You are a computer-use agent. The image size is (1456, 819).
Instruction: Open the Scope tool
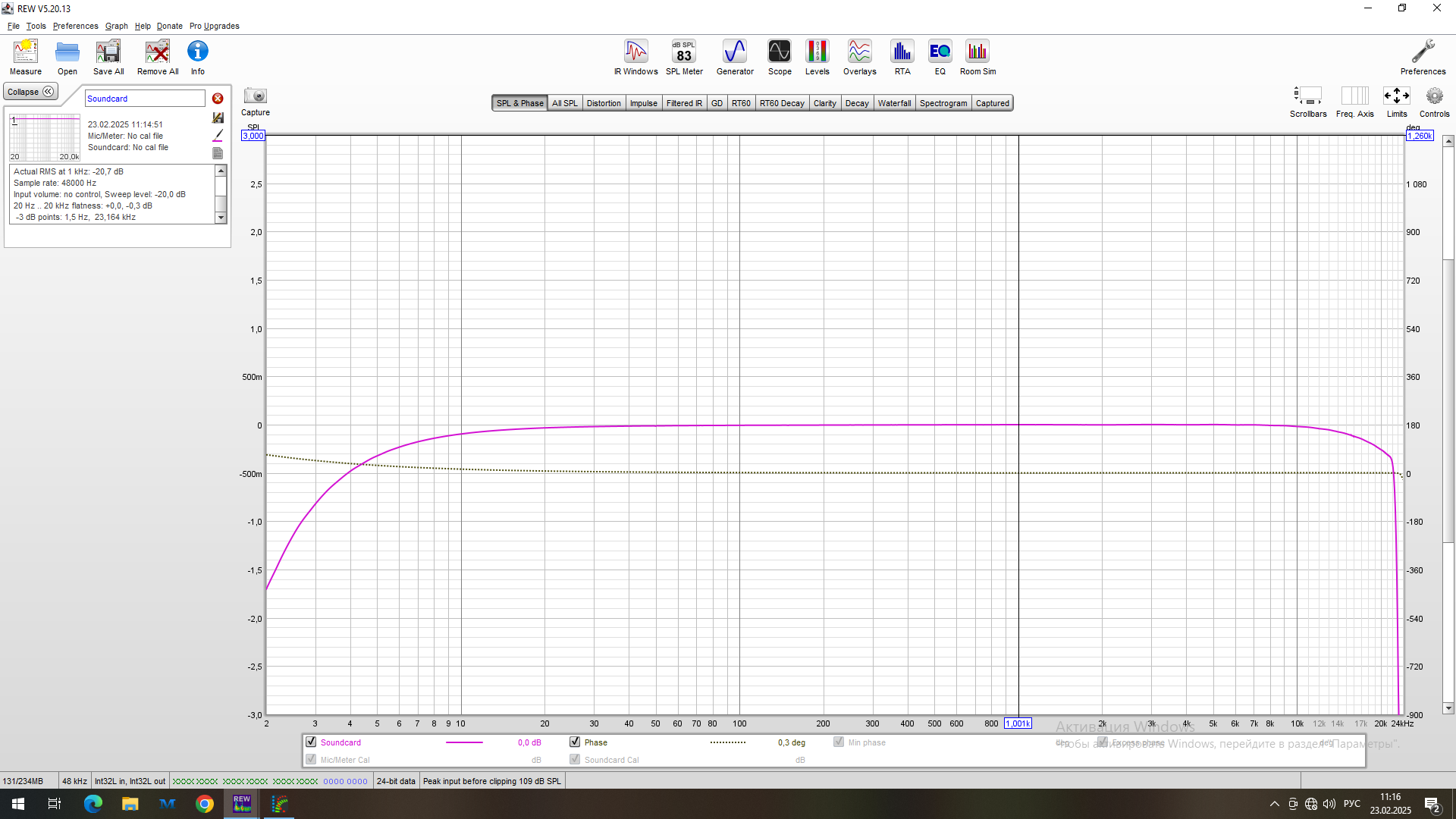pyautogui.click(x=780, y=58)
